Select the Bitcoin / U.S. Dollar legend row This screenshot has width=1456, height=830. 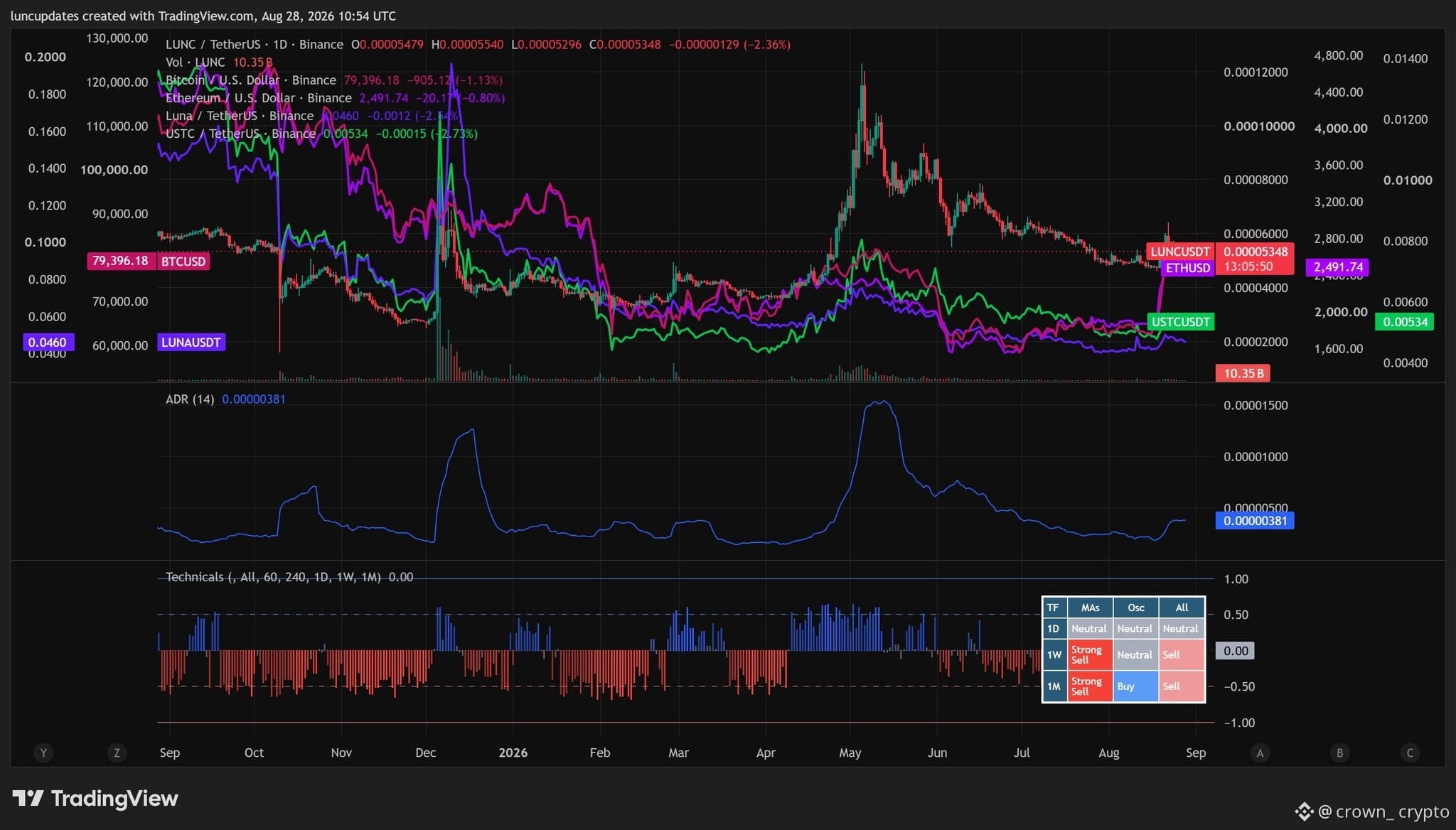click(x=334, y=80)
